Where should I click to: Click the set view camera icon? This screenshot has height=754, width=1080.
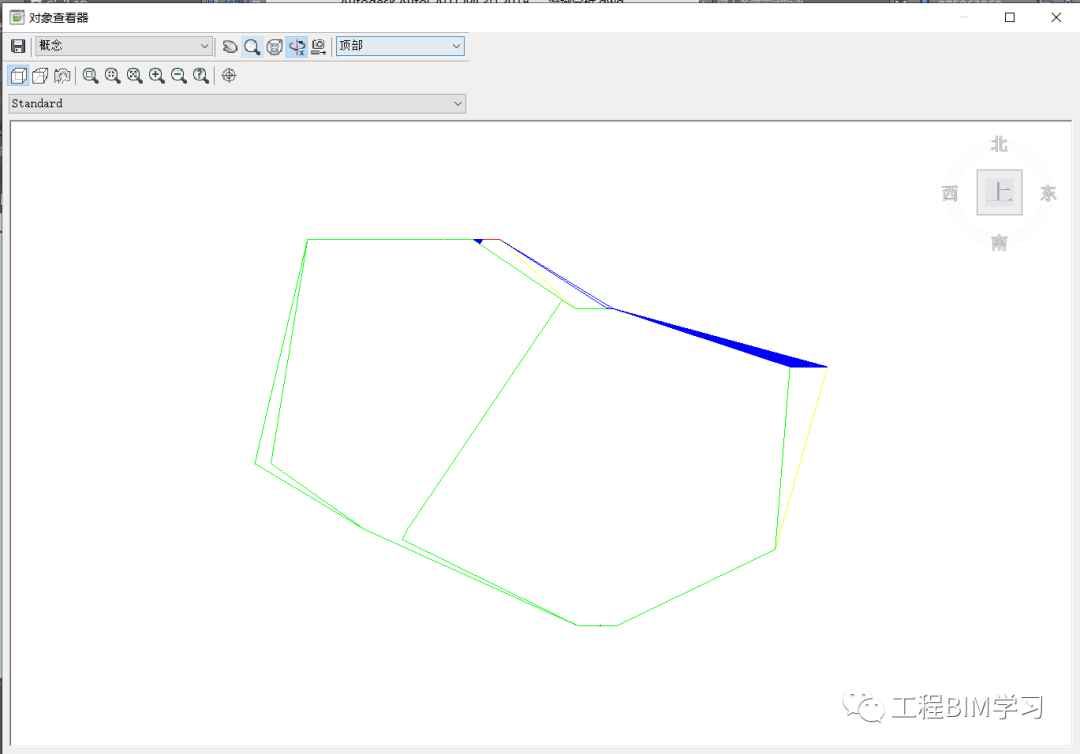[x=318, y=47]
